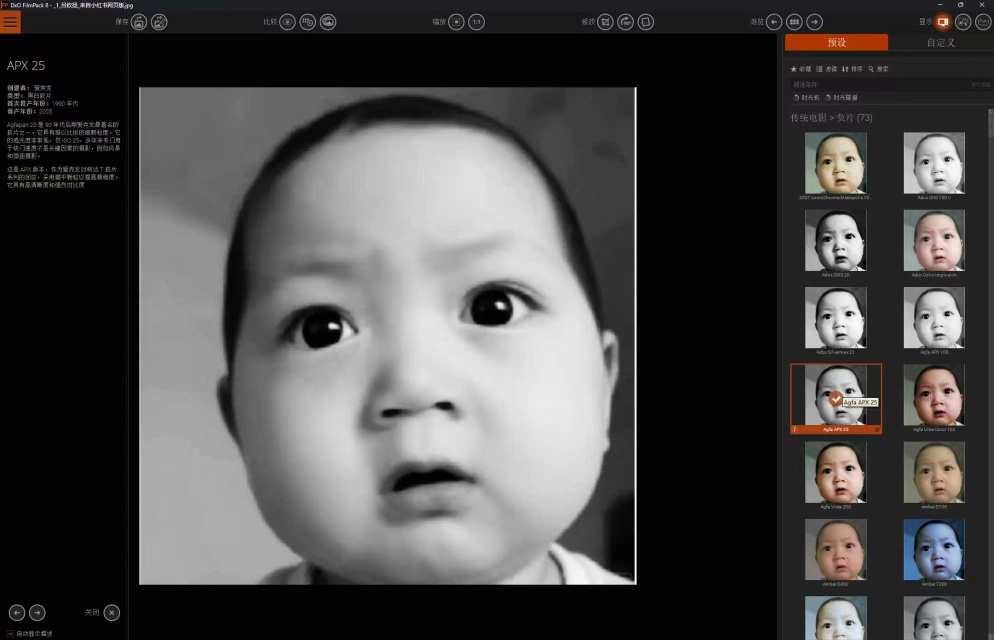
Task: Click the middle rotate icon in 修改 group
Action: click(x=626, y=22)
